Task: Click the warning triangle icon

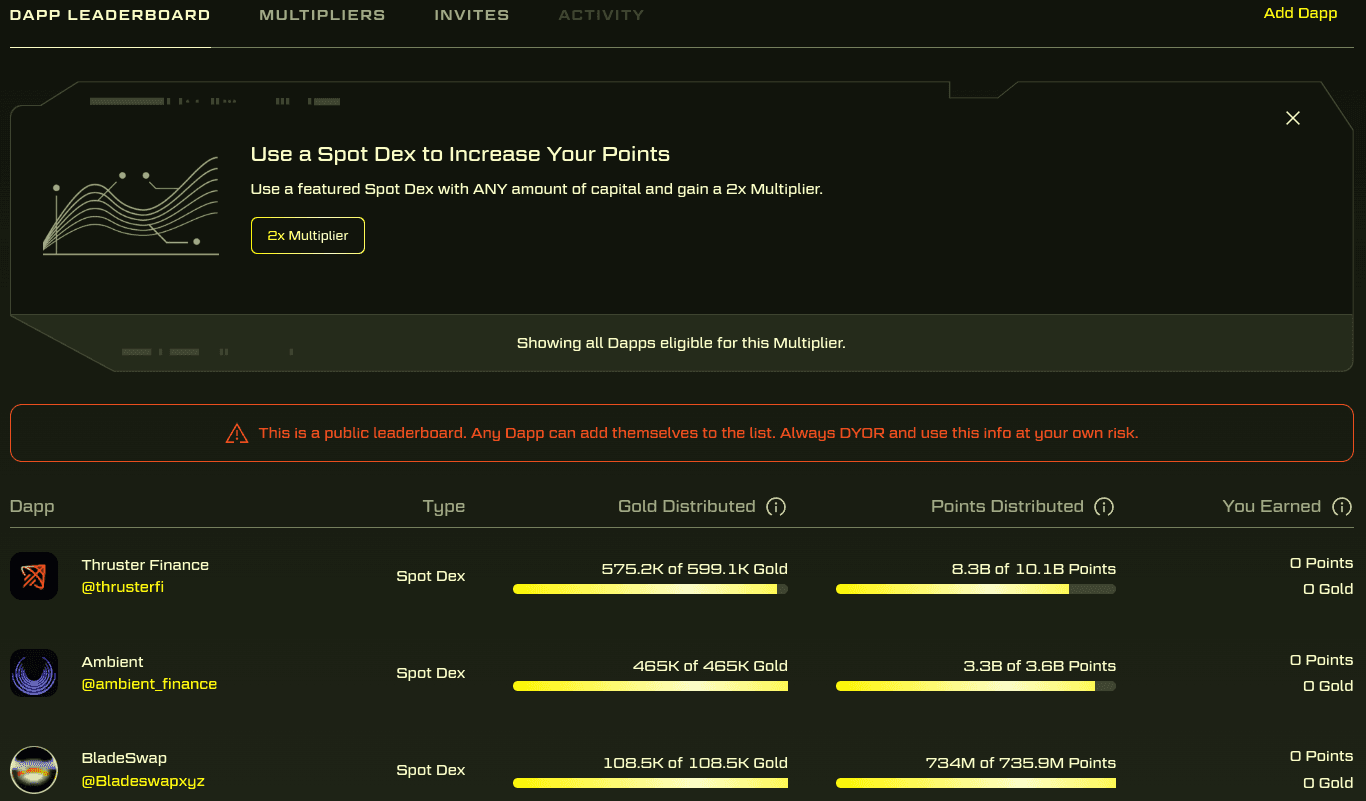Action: 236,433
